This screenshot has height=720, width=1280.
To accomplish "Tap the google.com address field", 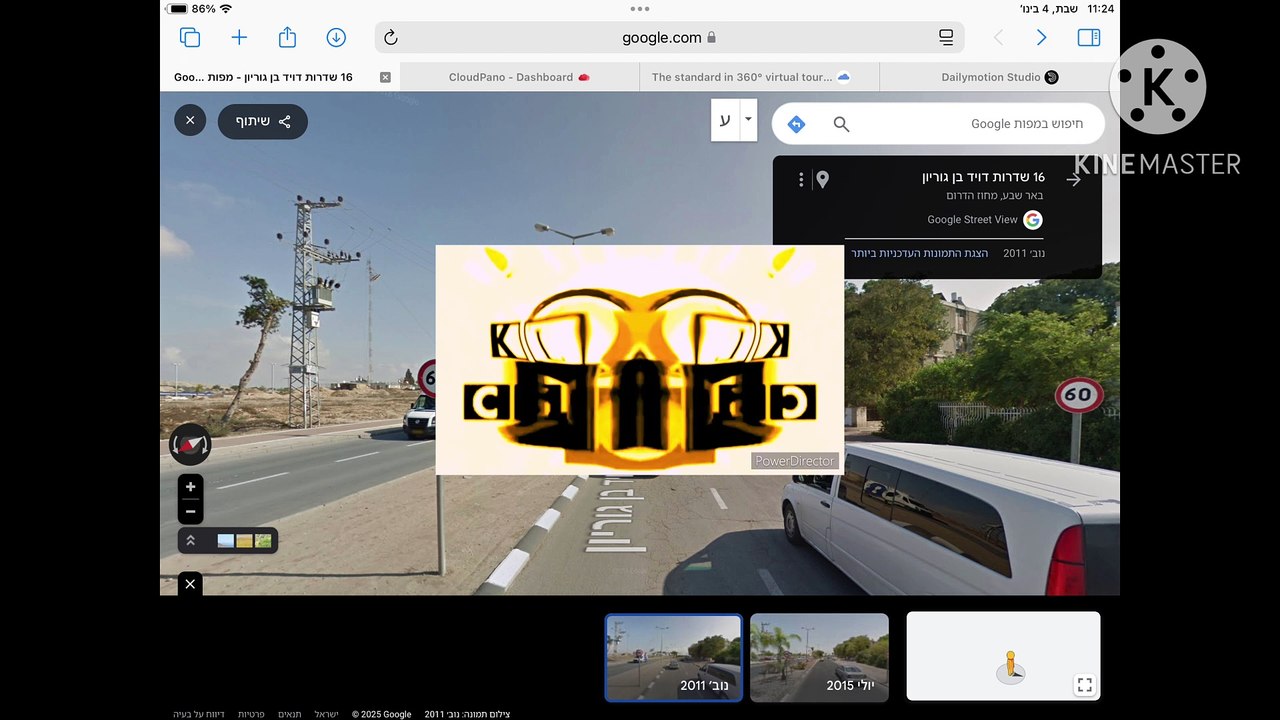I will [x=669, y=37].
